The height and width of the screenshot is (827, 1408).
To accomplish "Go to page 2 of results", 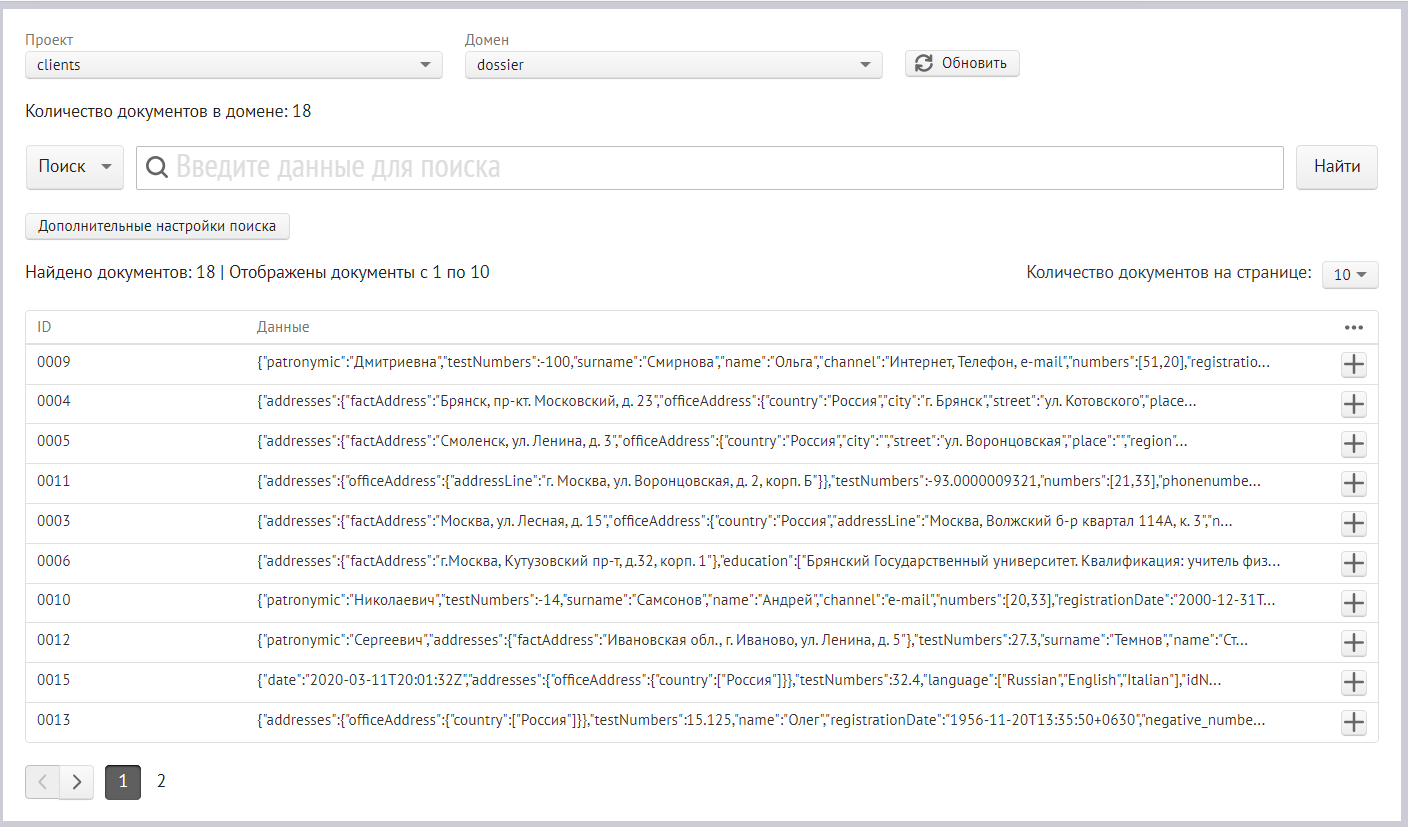I will pos(161,782).
